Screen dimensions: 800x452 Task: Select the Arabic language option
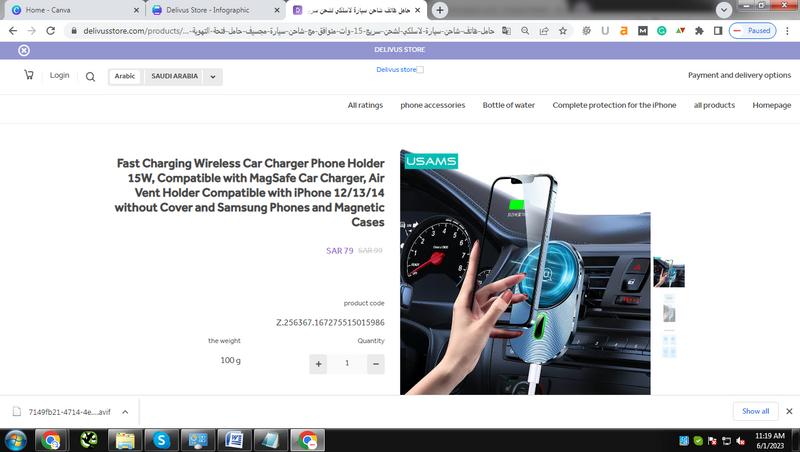pyautogui.click(x=124, y=76)
